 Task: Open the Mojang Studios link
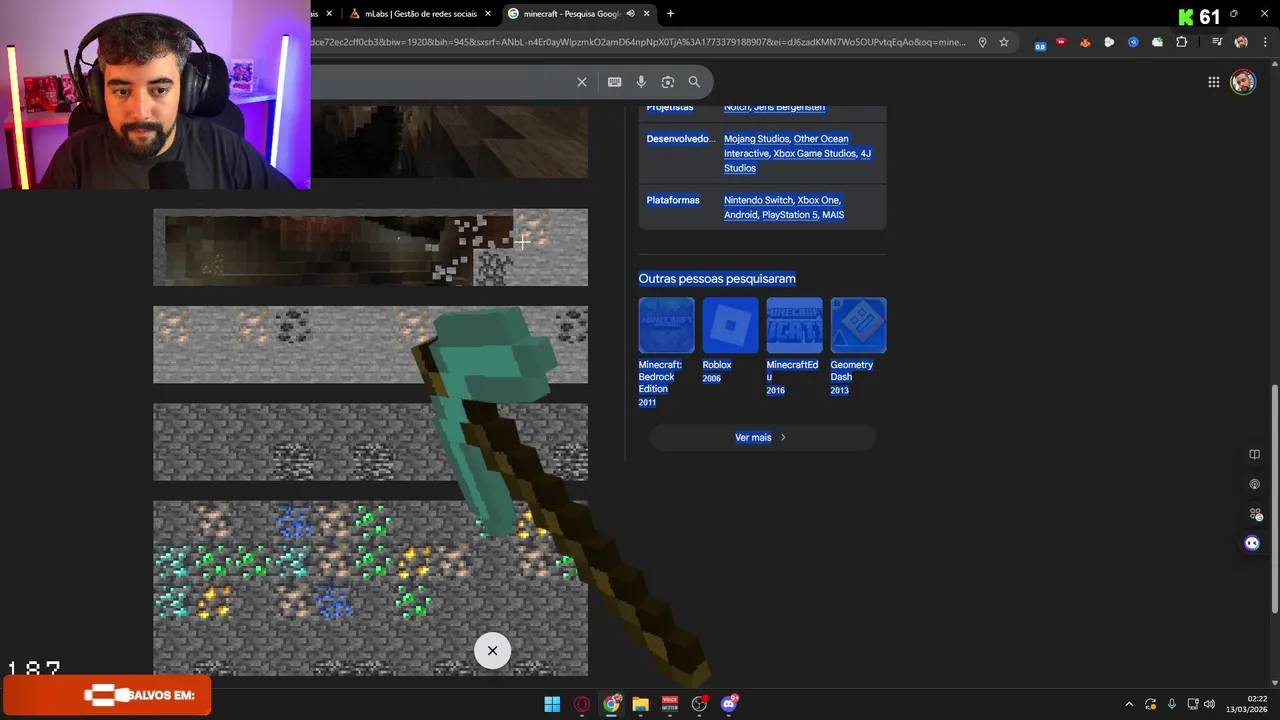756,139
